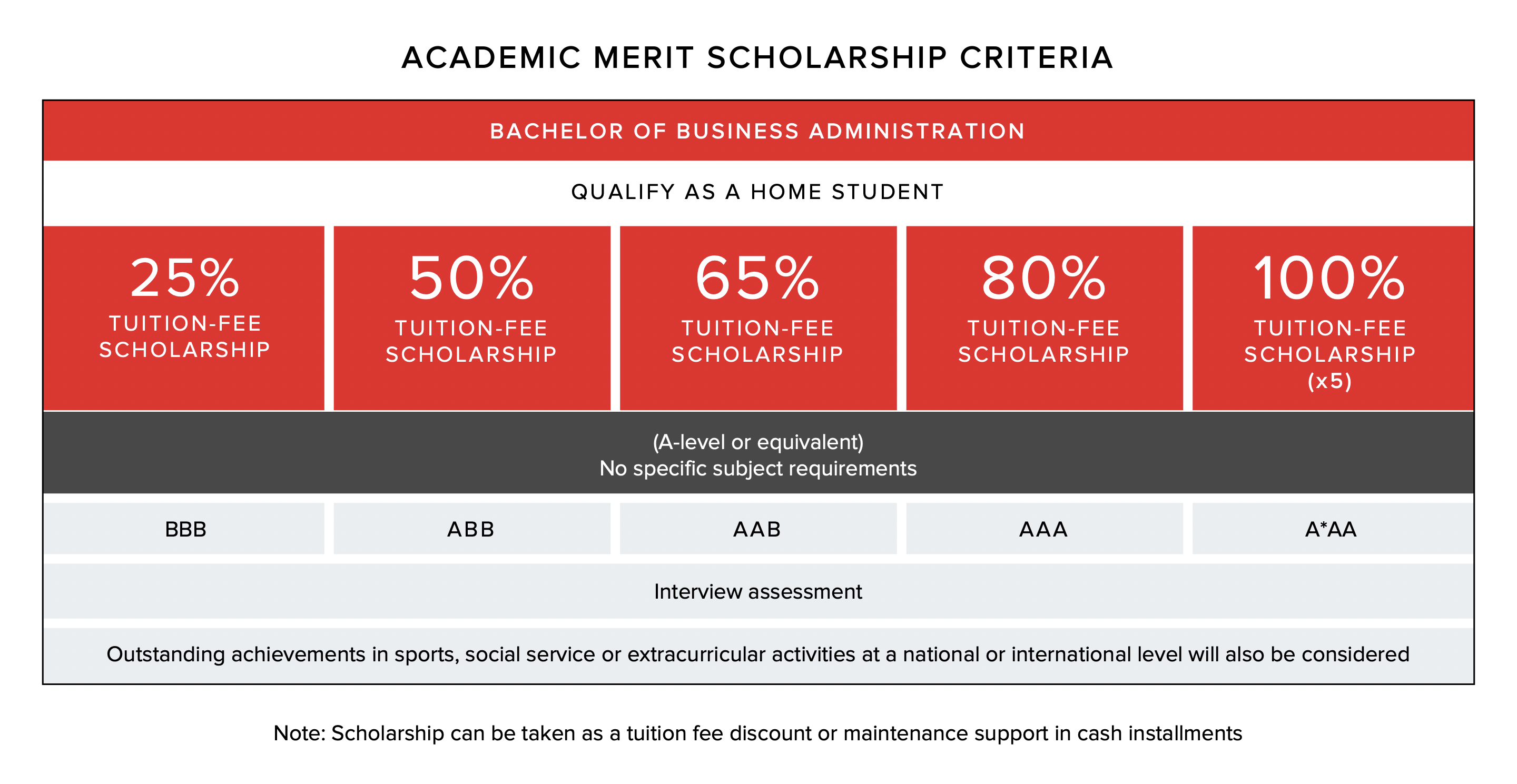This screenshot has height=784, width=1517.
Task: Click the Academic Merit Scholarship Criteria title
Action: pos(757,58)
